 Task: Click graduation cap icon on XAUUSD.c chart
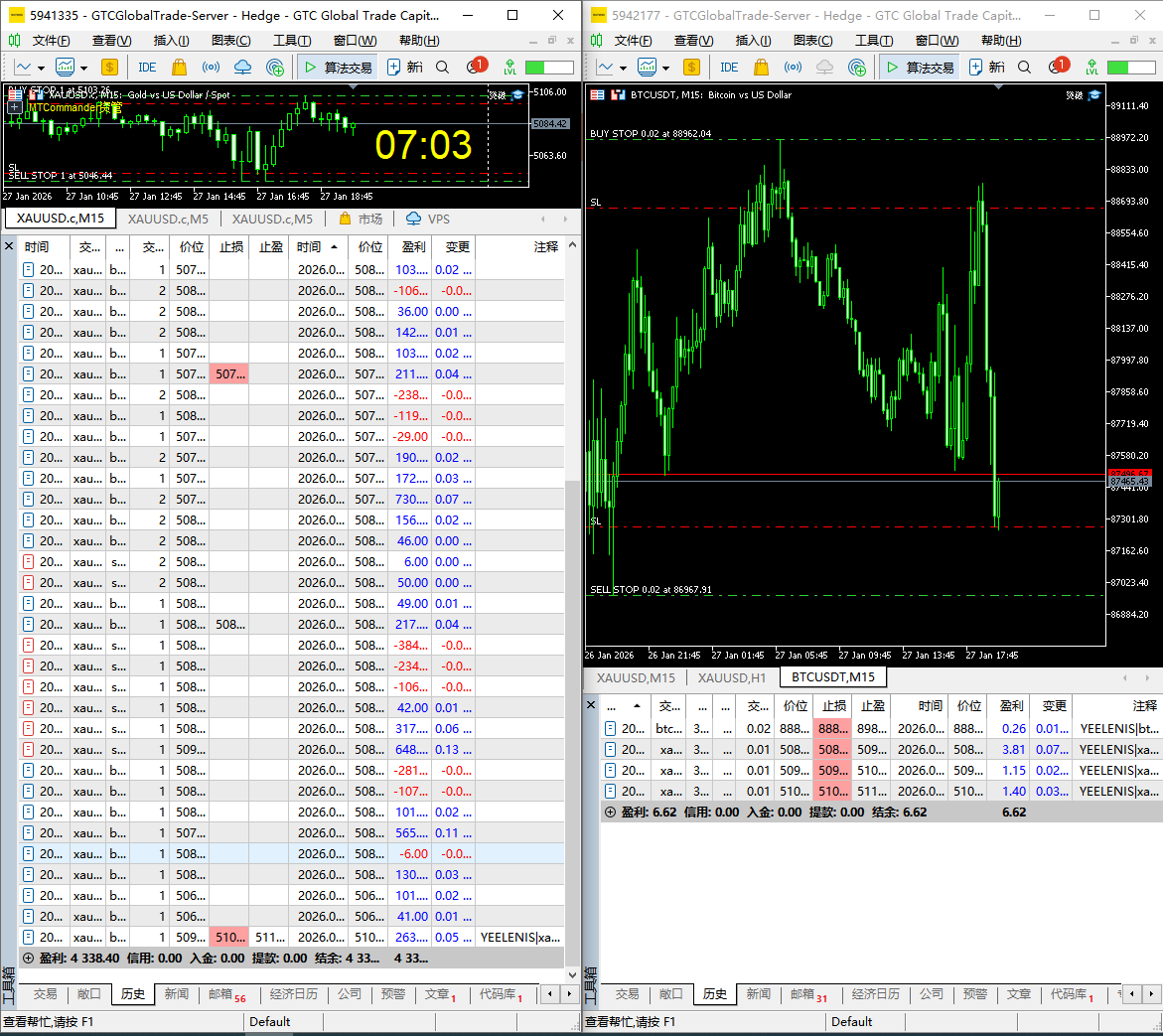coord(517,94)
